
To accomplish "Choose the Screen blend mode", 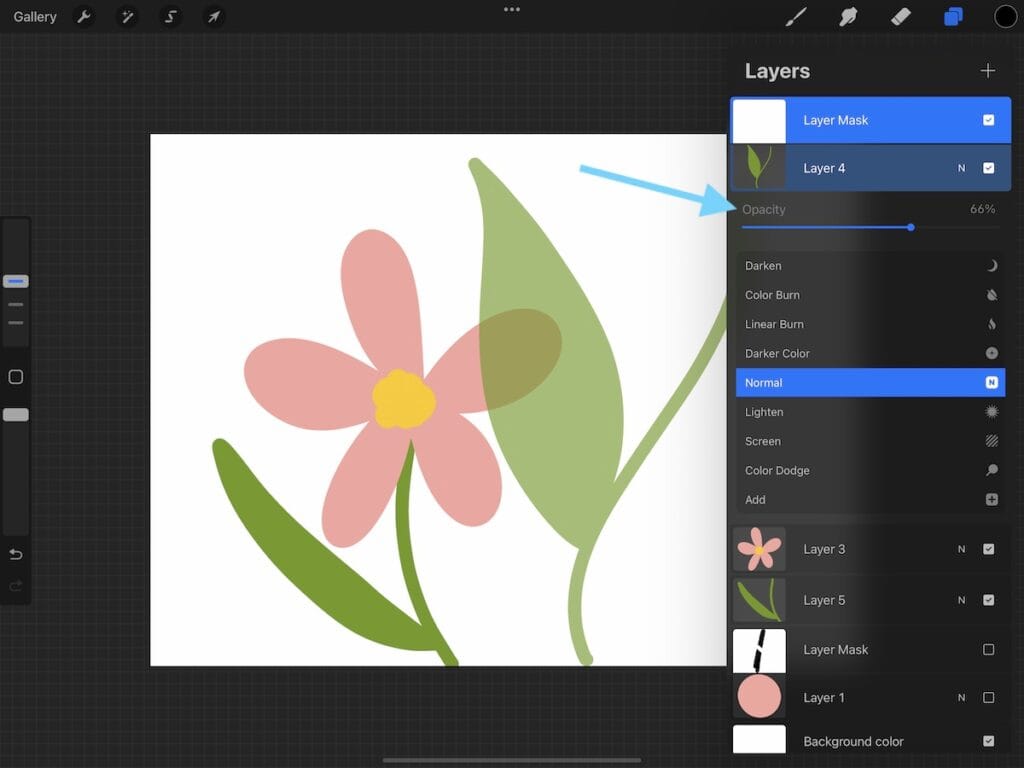I will (x=870, y=441).
